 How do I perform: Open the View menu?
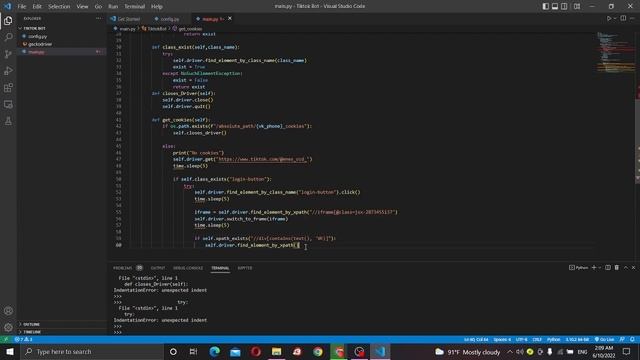coord(82,7)
